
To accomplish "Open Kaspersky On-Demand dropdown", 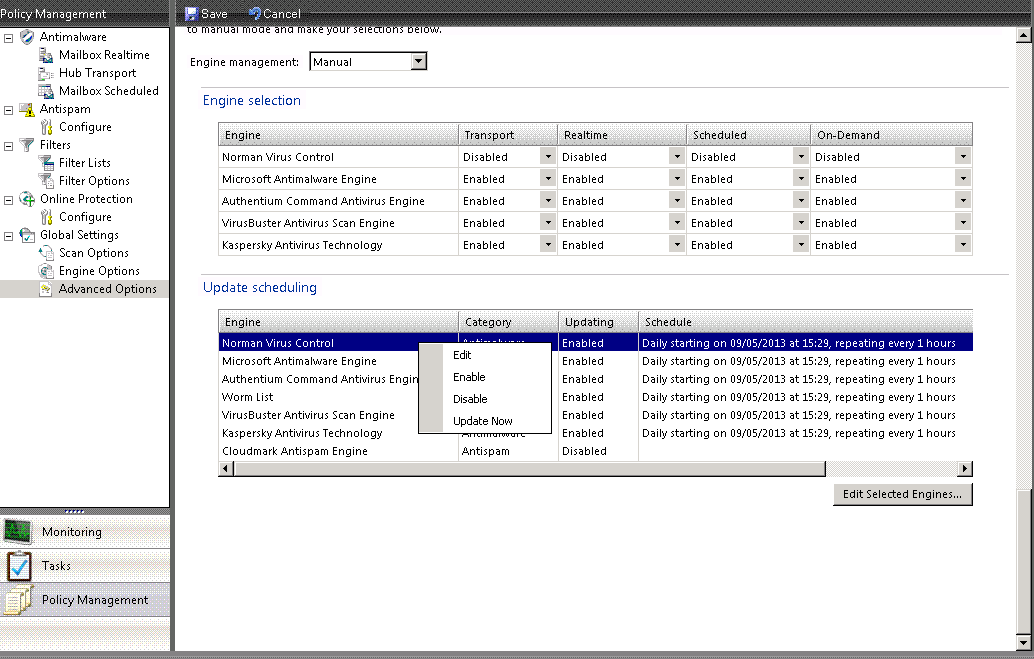I will [962, 245].
